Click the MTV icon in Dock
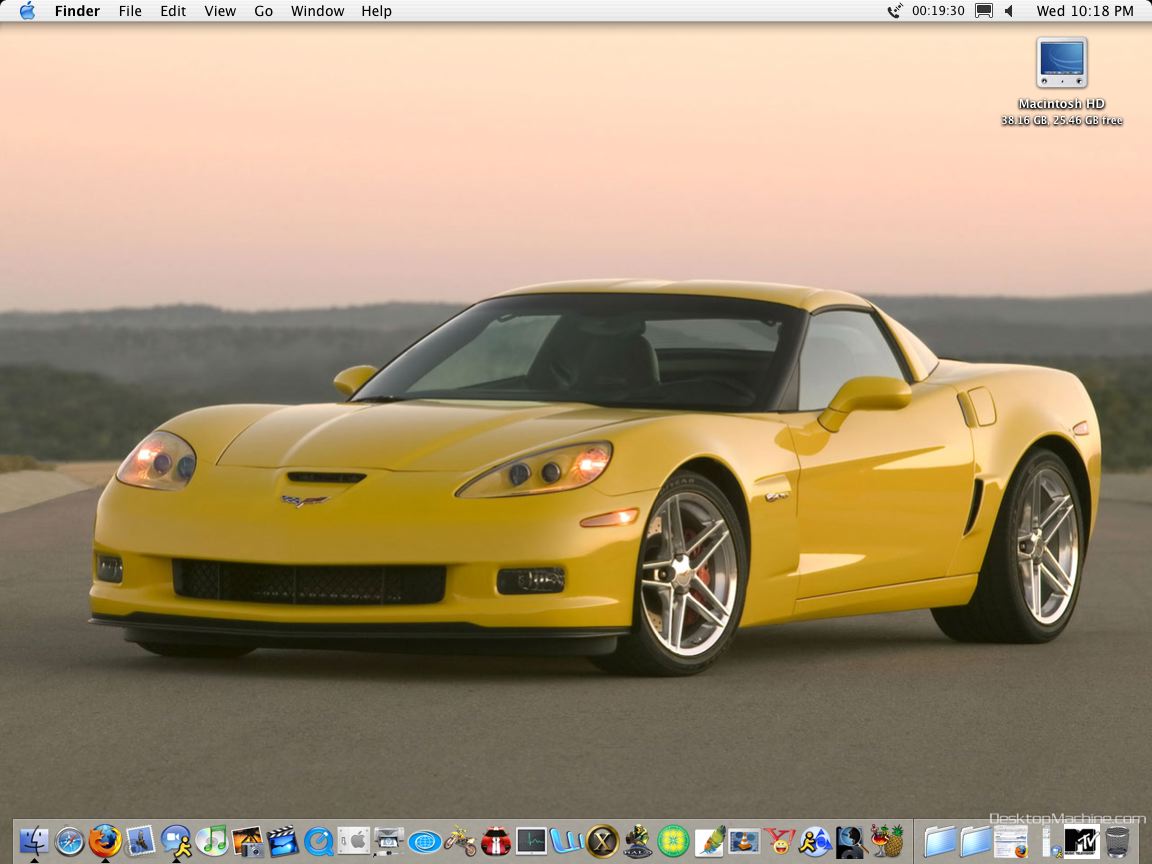Viewport: 1152px width, 864px height. [1081, 841]
